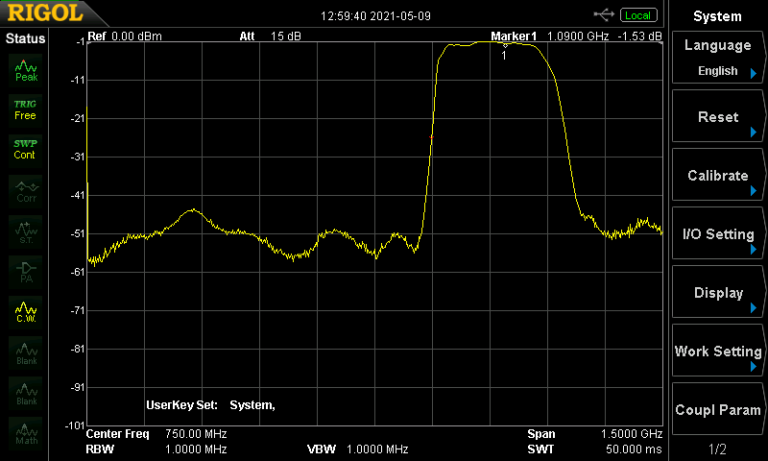
Task: Open the Coupl Param menu item
Action: [x=717, y=410]
